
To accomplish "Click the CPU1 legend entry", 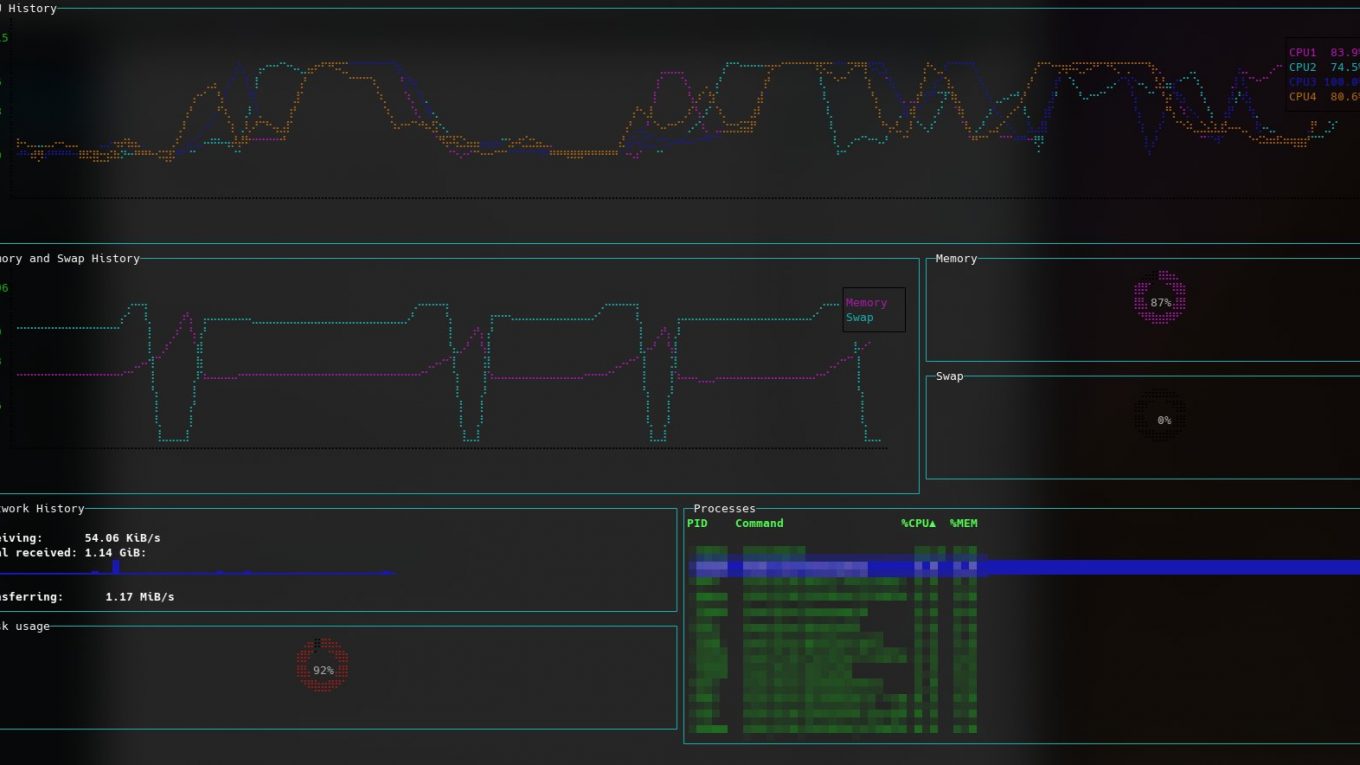I will [1324, 53].
